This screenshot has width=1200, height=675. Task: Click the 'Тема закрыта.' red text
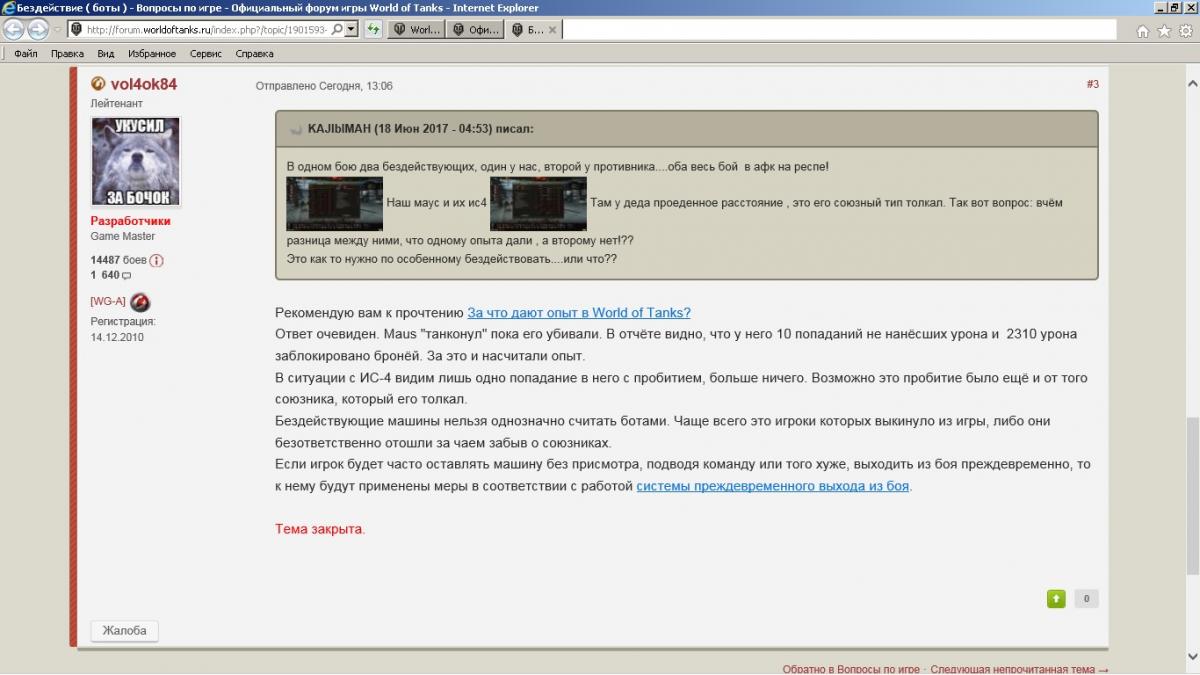320,529
